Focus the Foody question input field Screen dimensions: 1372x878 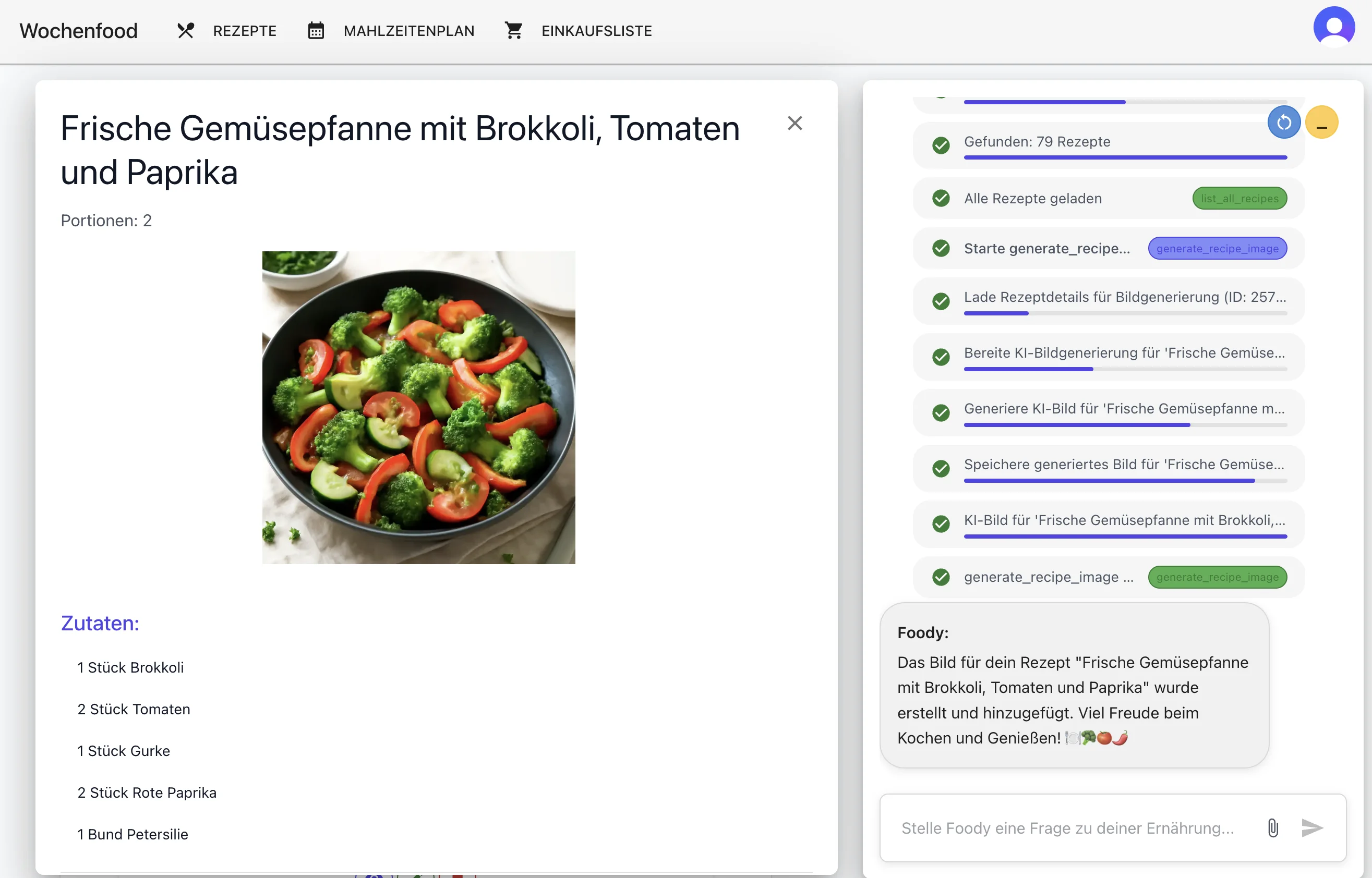tap(1068, 828)
